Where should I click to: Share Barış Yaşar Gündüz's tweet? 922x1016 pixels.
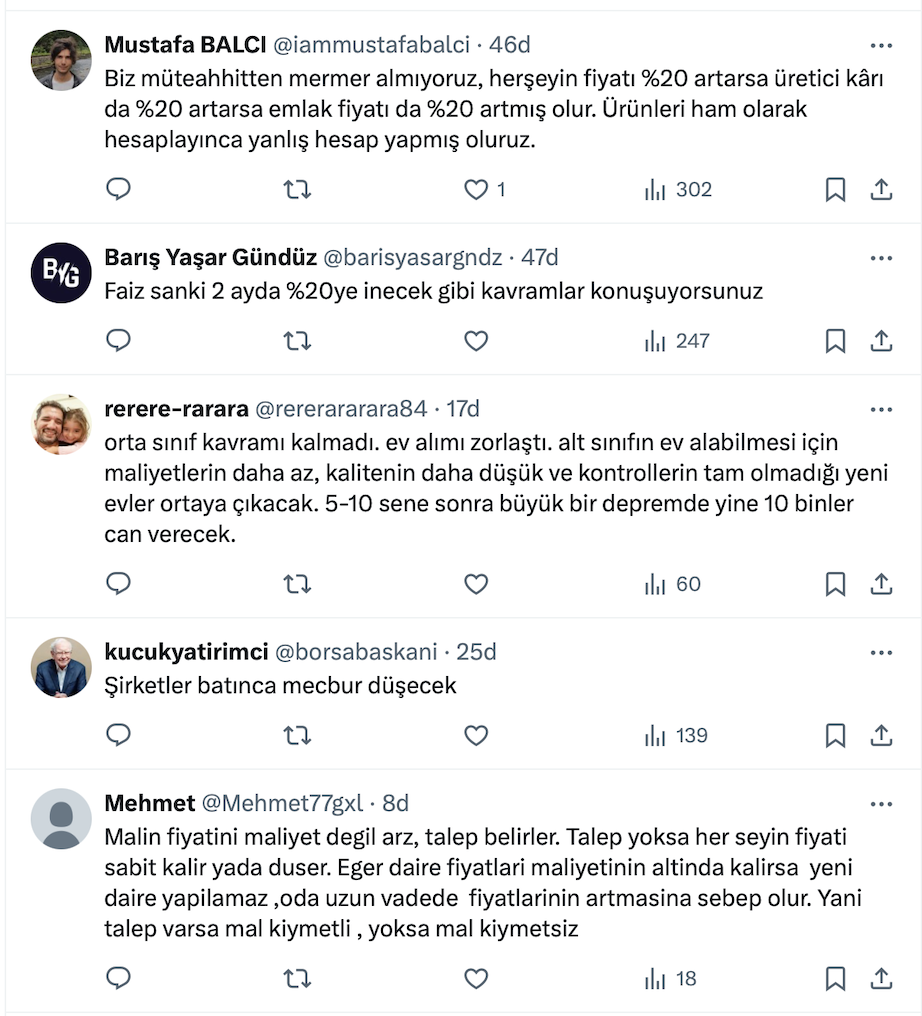(x=881, y=341)
